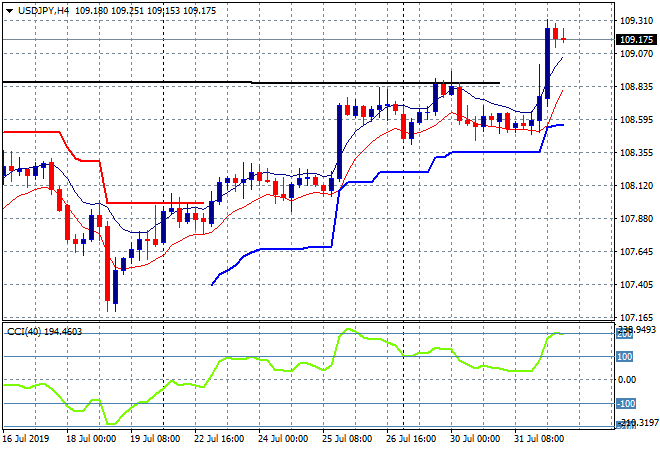
Task: Click the 30 Jul 00:00 time label
Action: coord(475,439)
